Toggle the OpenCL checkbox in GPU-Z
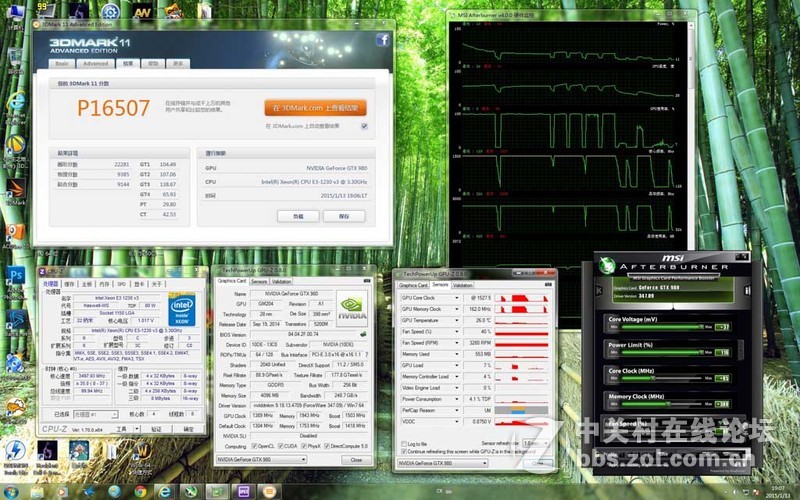The width and height of the screenshot is (800, 500). pyautogui.click(x=254, y=446)
